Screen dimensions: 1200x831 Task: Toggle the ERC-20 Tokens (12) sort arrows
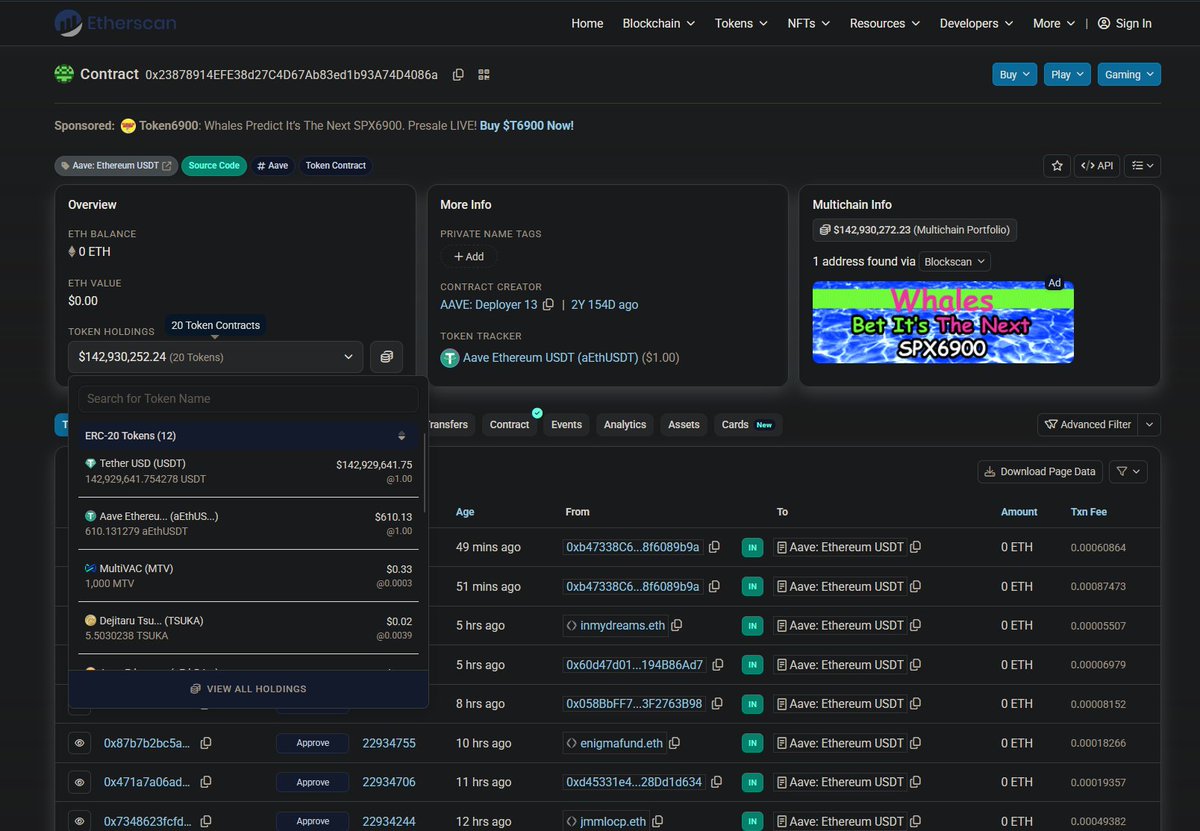pyautogui.click(x=401, y=436)
